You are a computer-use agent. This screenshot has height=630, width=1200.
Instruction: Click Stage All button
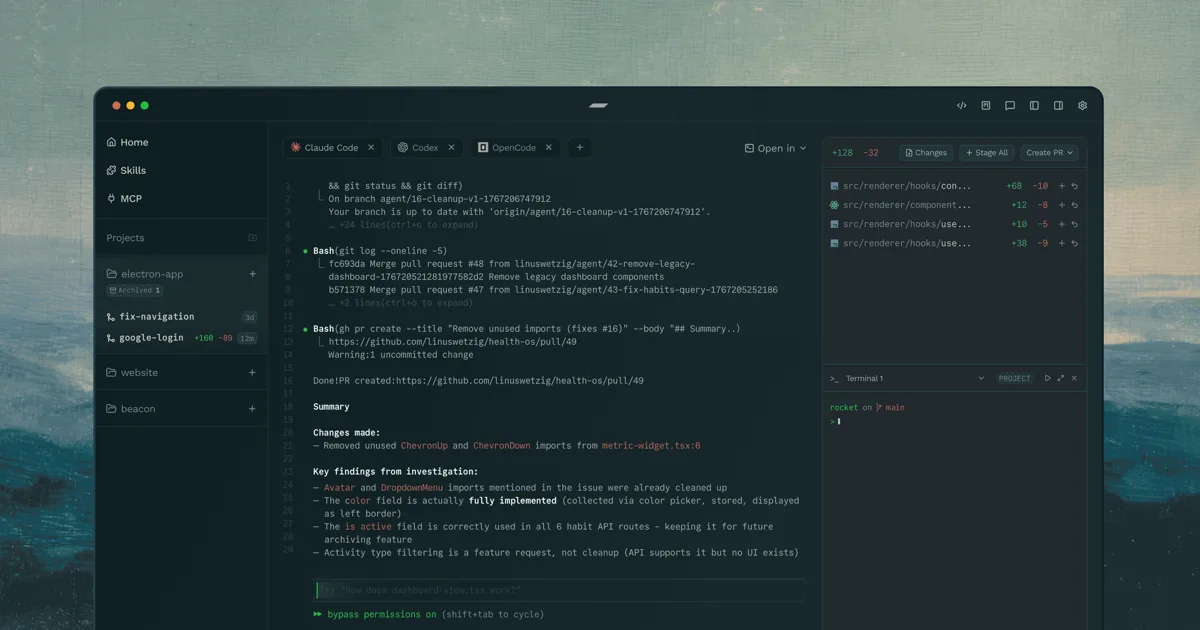tap(987, 153)
